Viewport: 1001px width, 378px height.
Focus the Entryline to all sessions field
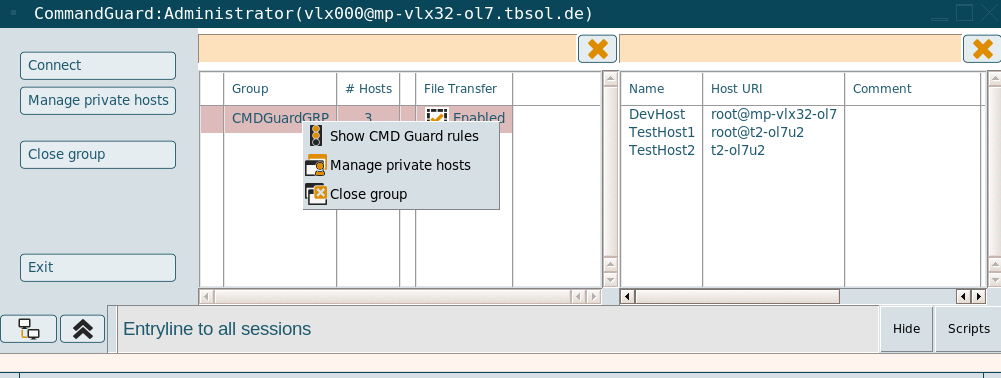[498, 329]
